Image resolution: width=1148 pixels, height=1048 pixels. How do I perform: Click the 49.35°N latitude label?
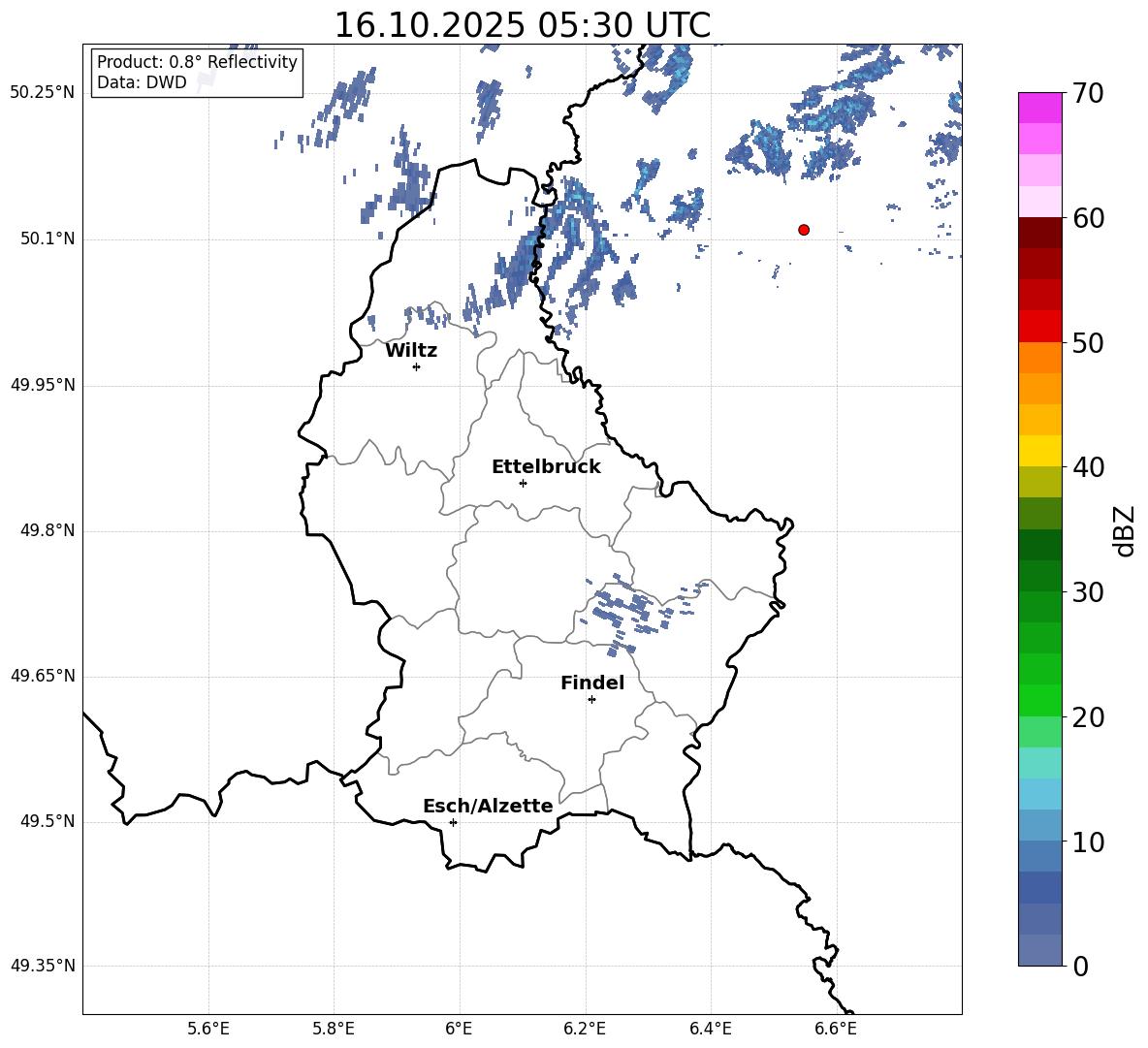(x=43, y=966)
